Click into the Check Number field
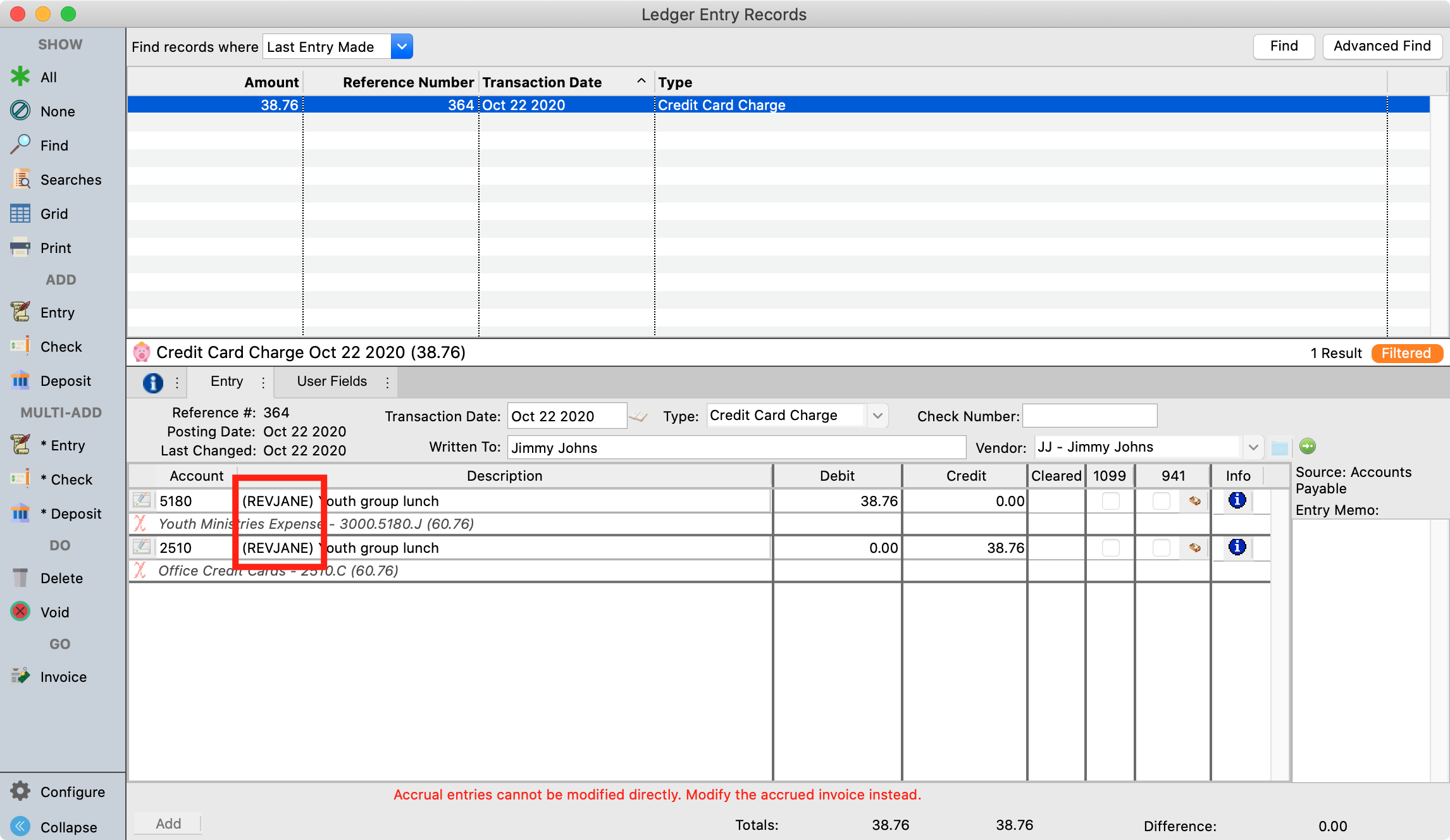Viewport: 1450px width, 840px height. [1089, 416]
